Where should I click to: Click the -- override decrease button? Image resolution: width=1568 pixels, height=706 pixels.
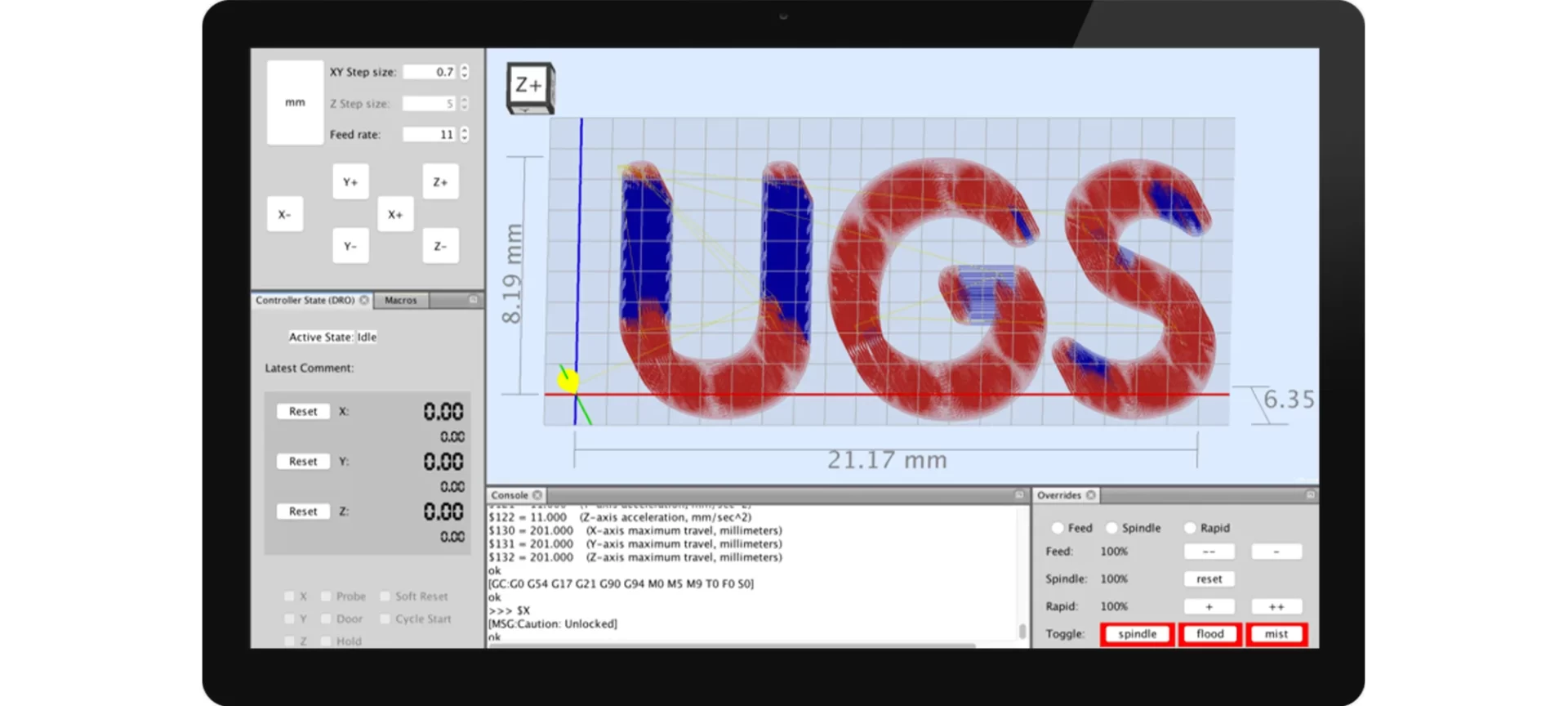(x=1209, y=552)
